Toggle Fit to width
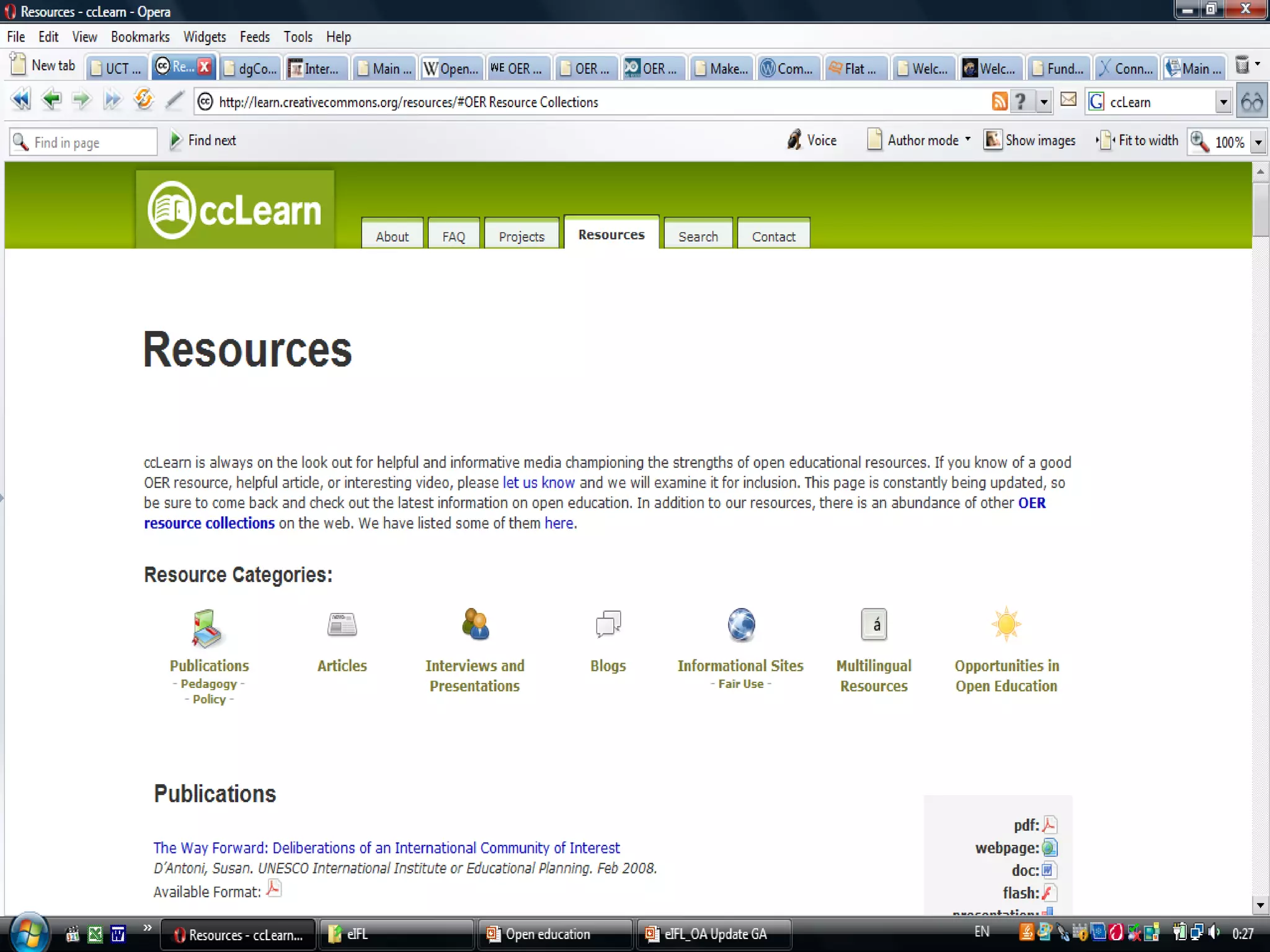Viewport: 1270px width, 952px height. tap(1138, 141)
